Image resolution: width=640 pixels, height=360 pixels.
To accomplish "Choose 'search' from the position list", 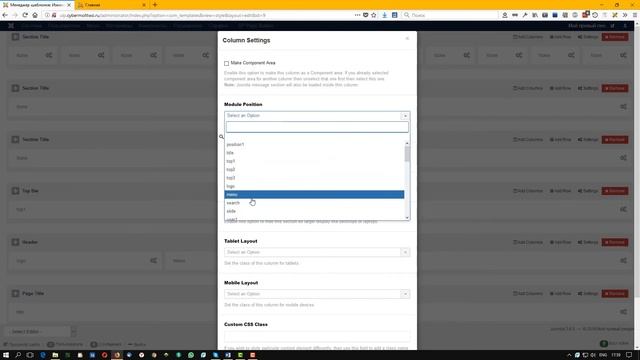I will tap(314, 203).
